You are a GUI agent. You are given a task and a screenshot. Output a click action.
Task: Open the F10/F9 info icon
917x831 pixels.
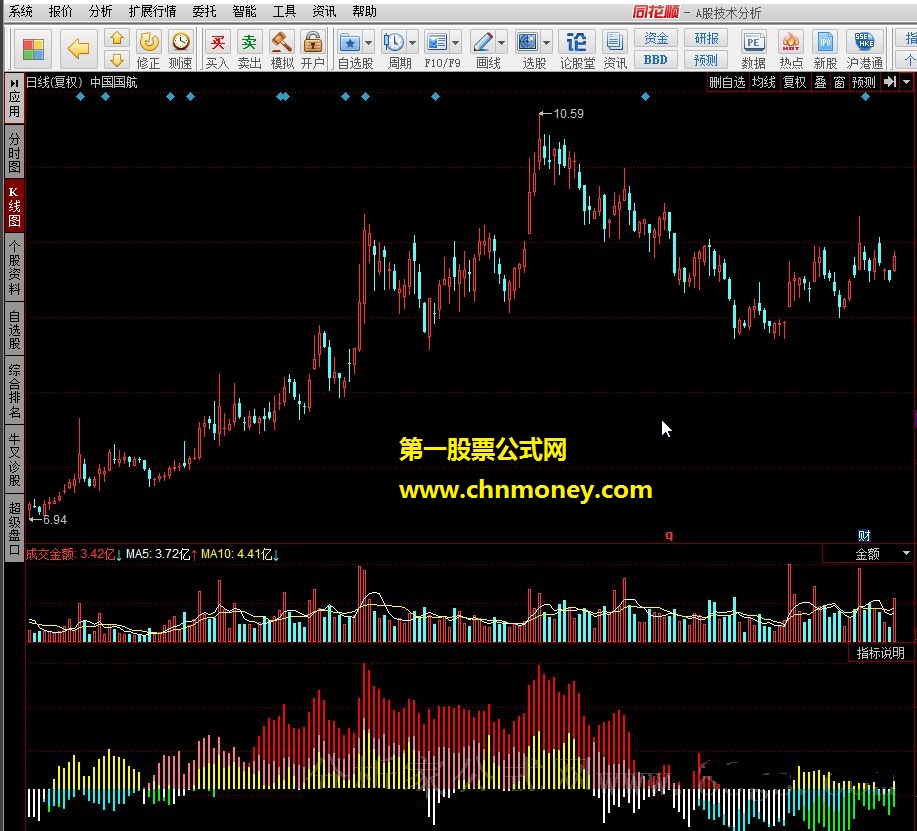click(x=437, y=43)
